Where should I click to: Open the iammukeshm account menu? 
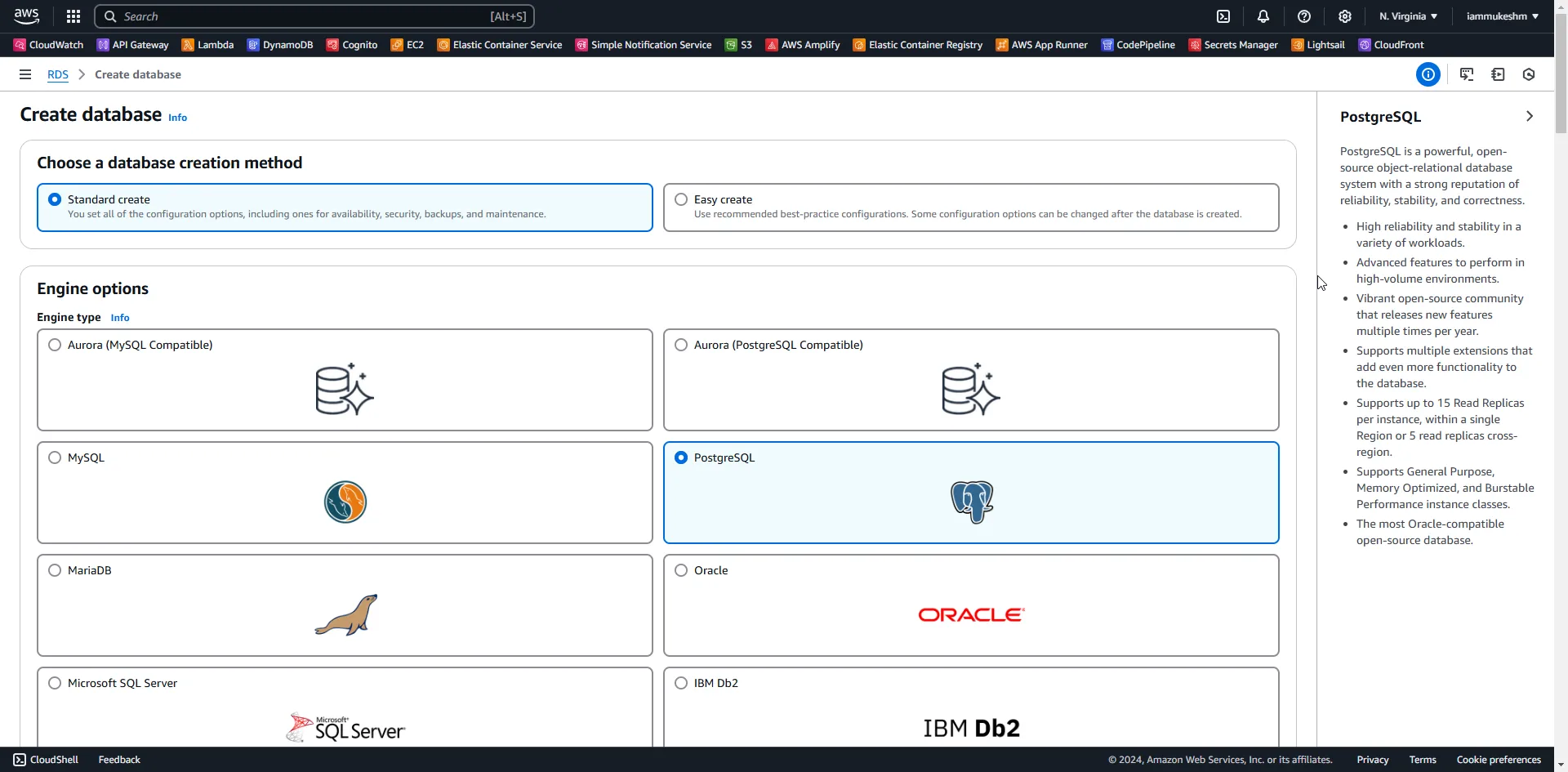coord(1501,16)
